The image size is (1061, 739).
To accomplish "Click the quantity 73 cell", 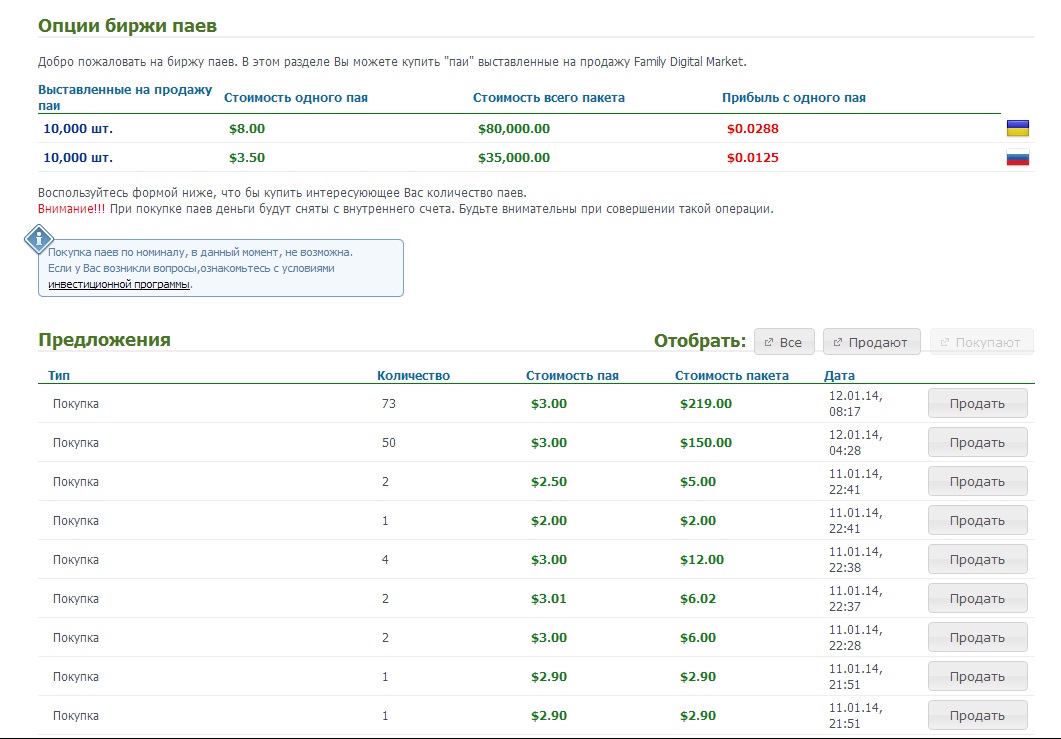I will (388, 403).
